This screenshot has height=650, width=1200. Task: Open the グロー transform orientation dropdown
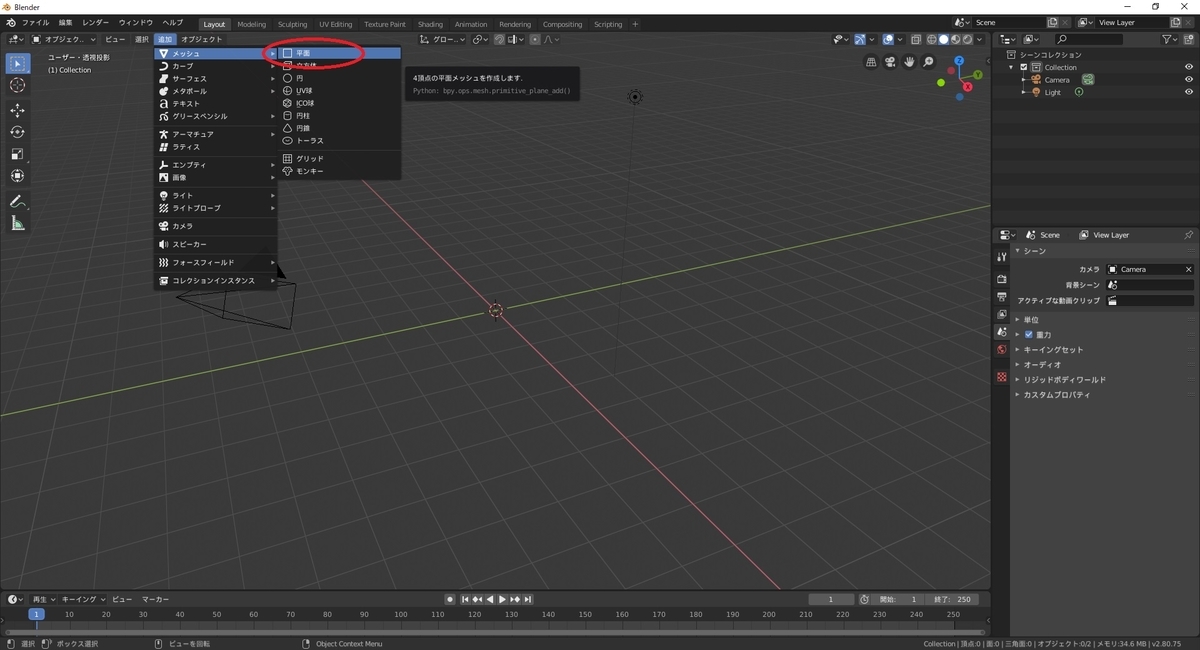[443, 39]
